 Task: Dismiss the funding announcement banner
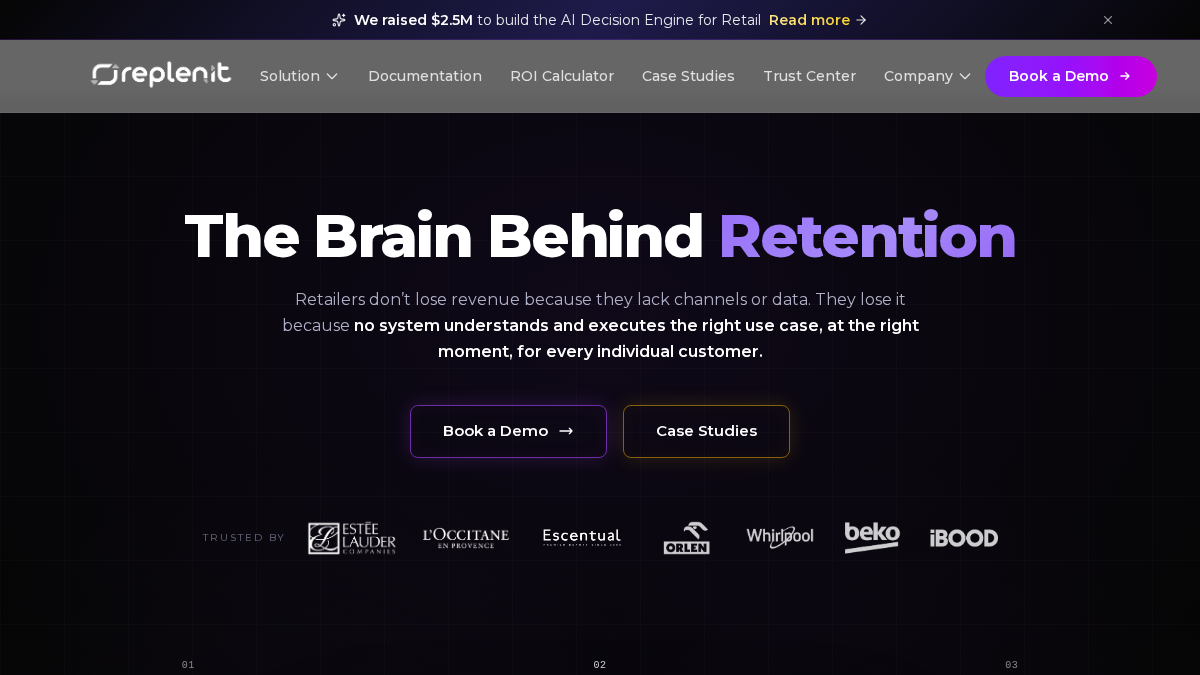tap(1108, 20)
